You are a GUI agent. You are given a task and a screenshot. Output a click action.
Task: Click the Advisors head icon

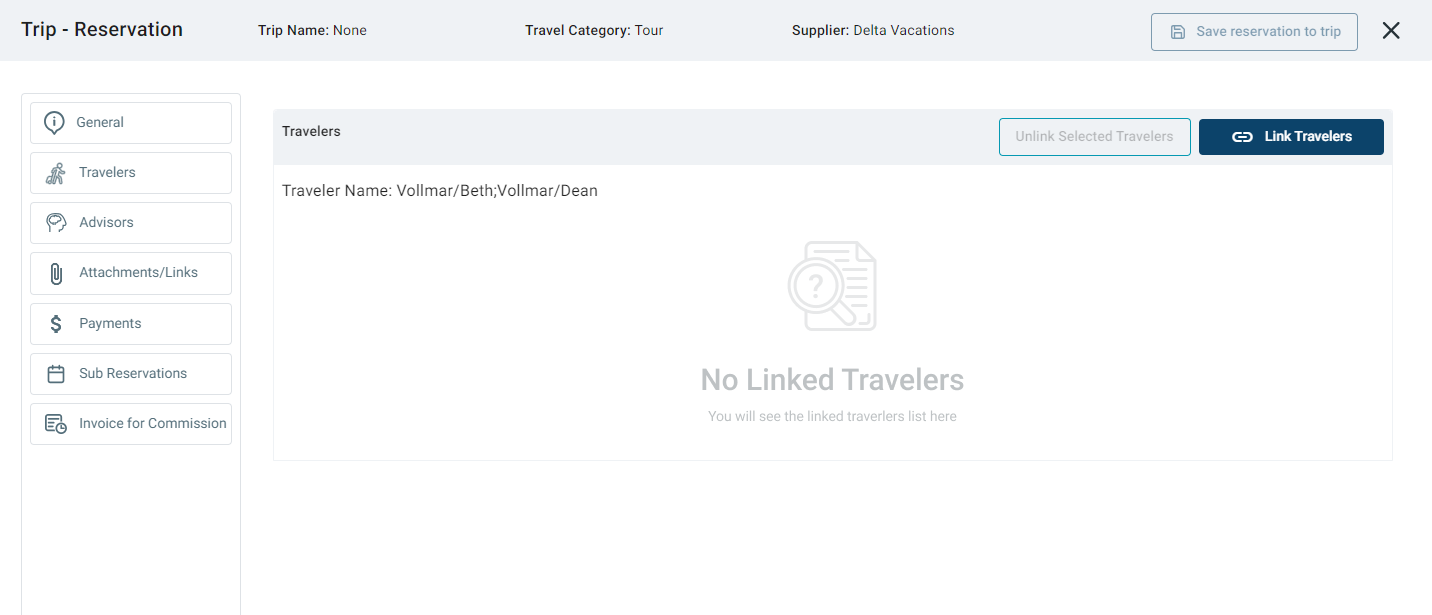pos(56,223)
